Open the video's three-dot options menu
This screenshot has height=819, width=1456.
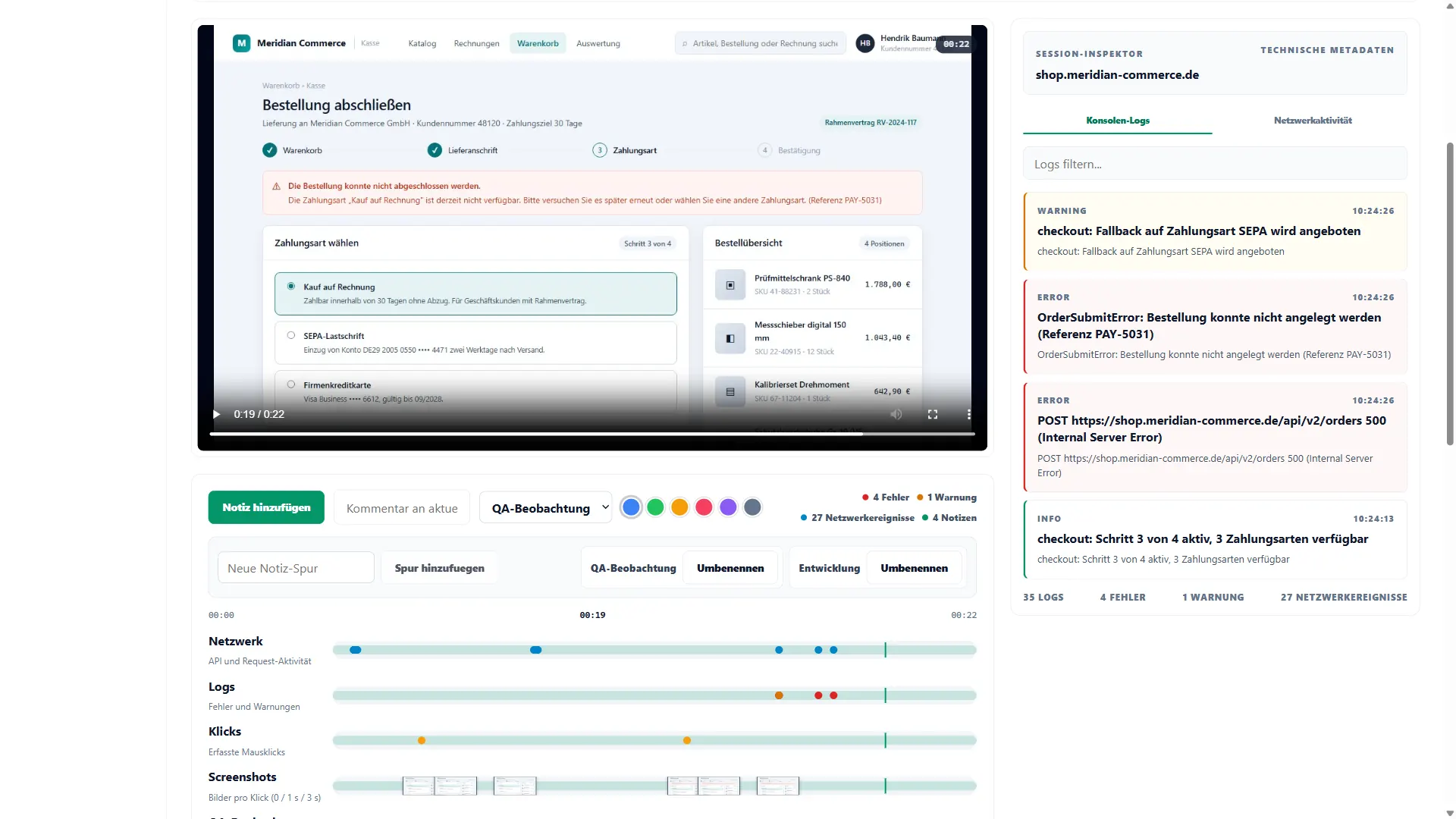pyautogui.click(x=968, y=414)
